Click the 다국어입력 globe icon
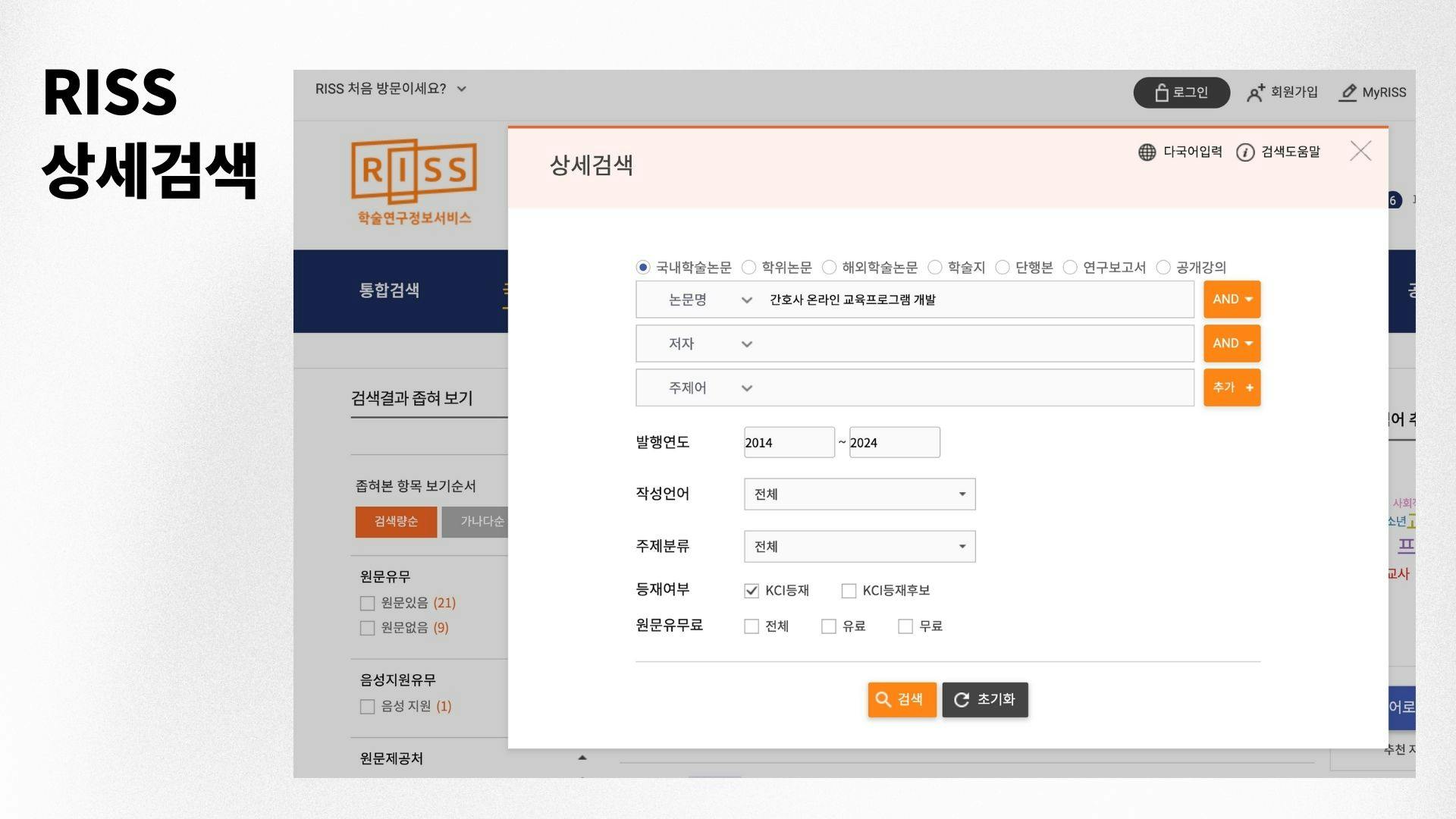The height and width of the screenshot is (819, 1456). [1147, 152]
